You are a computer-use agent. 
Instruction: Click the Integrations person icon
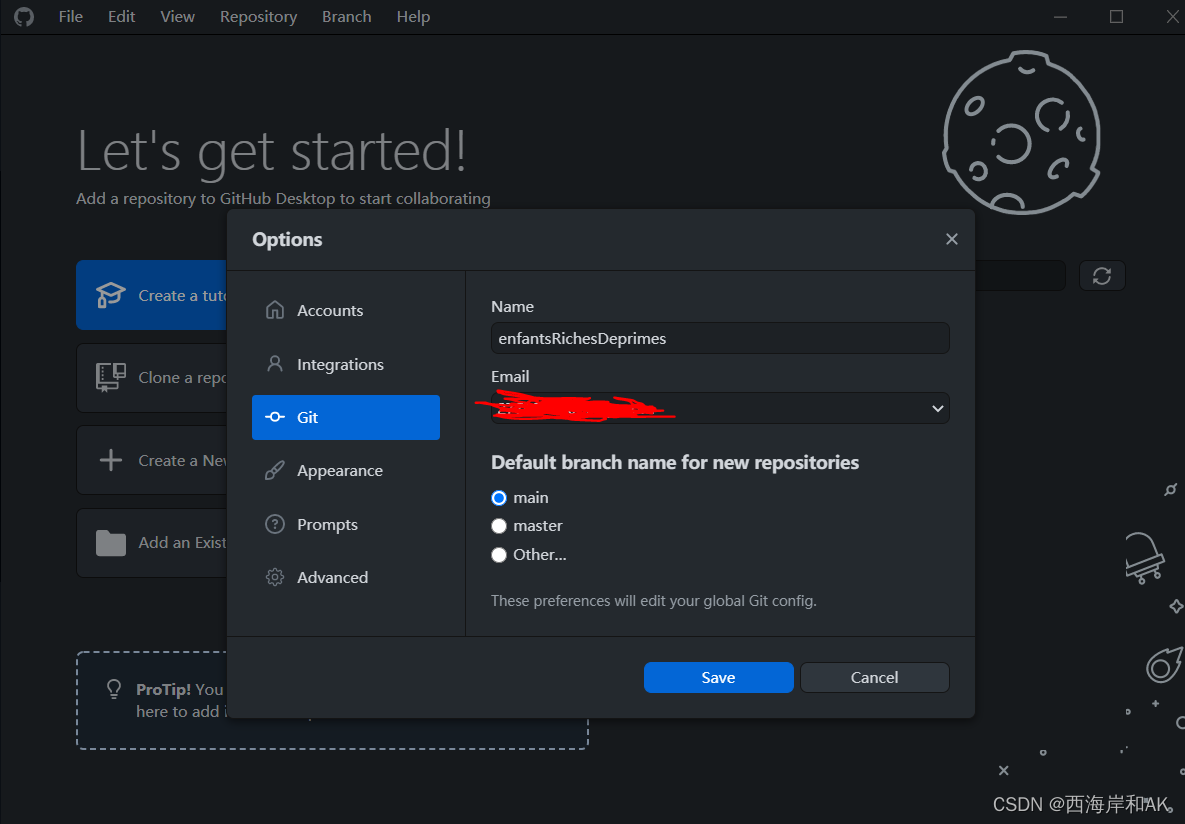point(275,364)
